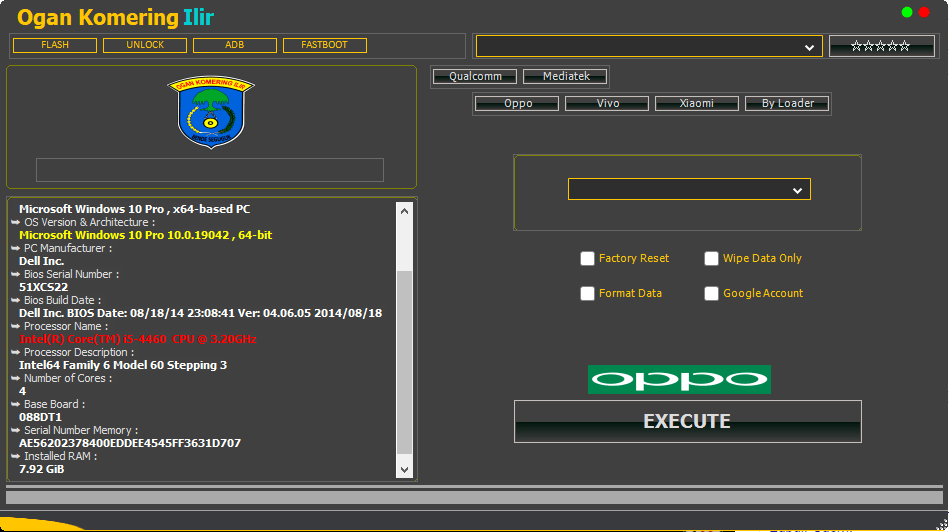The width and height of the screenshot is (949, 532).
Task: Enable the Factory Reset checkbox
Action: coord(588,259)
